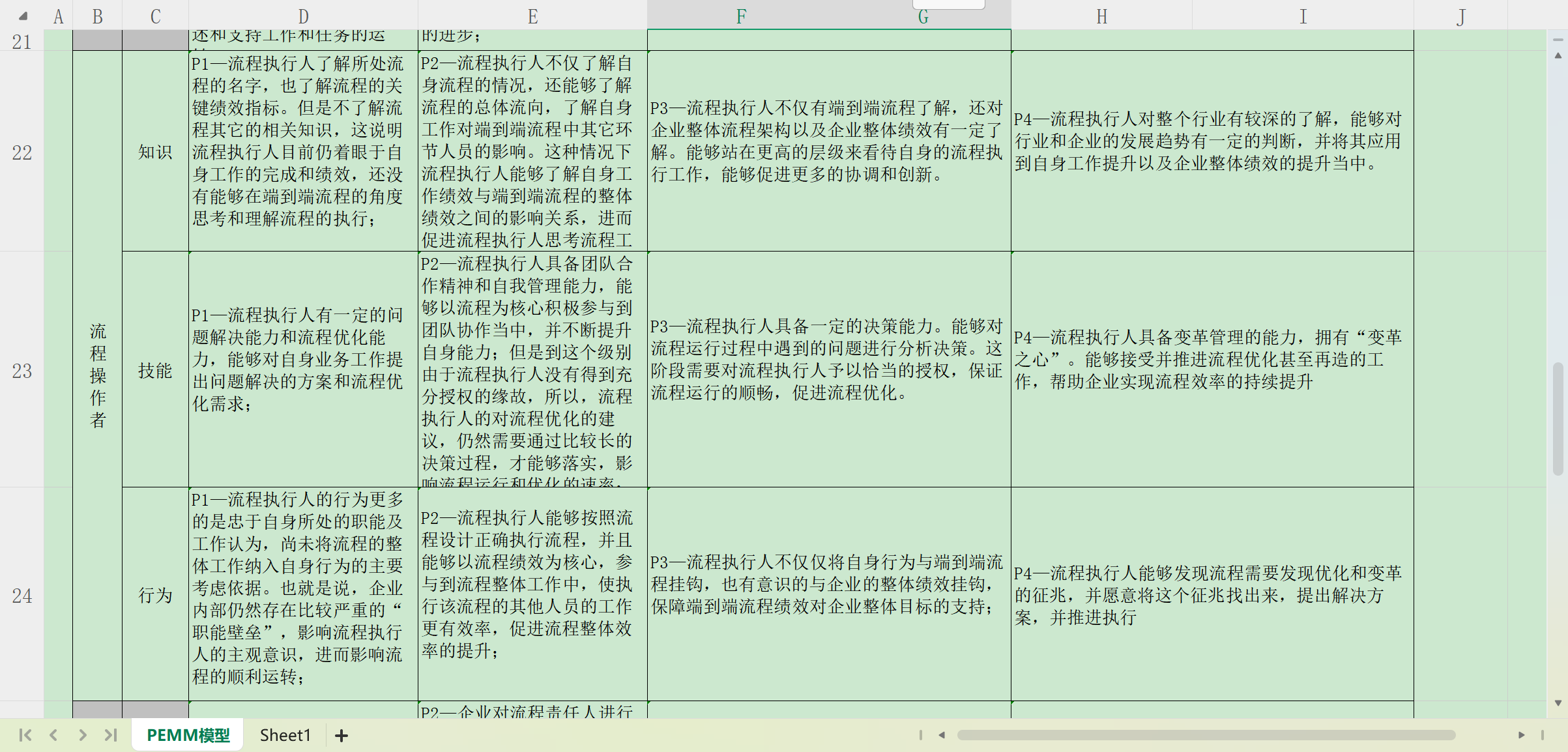Screen dimensions: 1568x752
Task: Switch to the Sheet1 tab
Action: (285, 735)
